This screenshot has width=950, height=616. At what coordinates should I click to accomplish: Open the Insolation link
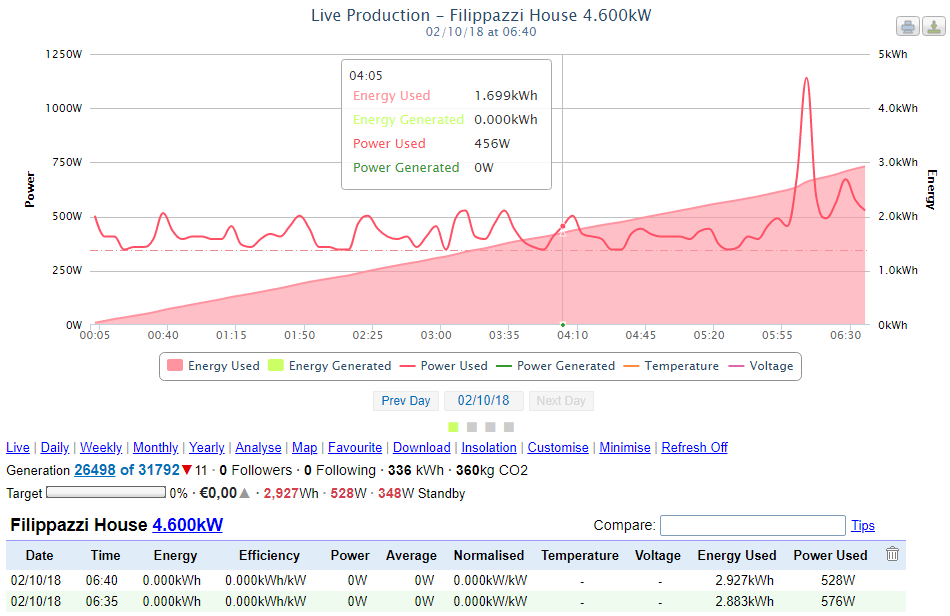tap(489, 448)
